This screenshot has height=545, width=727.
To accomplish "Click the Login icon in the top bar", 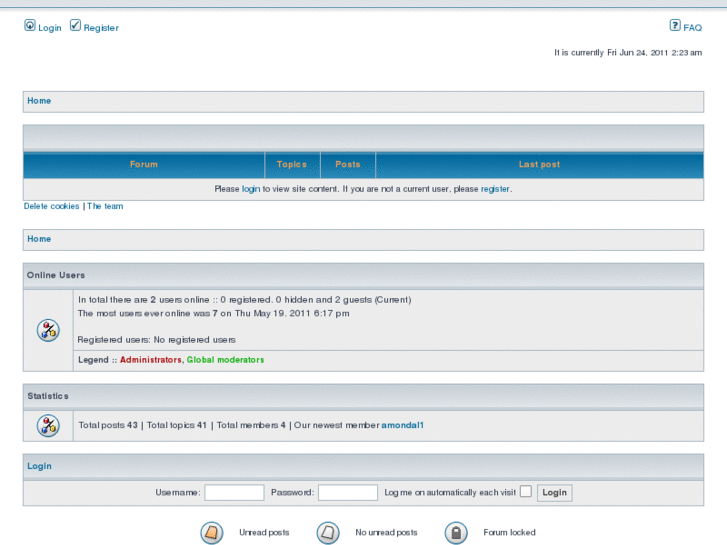I will (30, 25).
